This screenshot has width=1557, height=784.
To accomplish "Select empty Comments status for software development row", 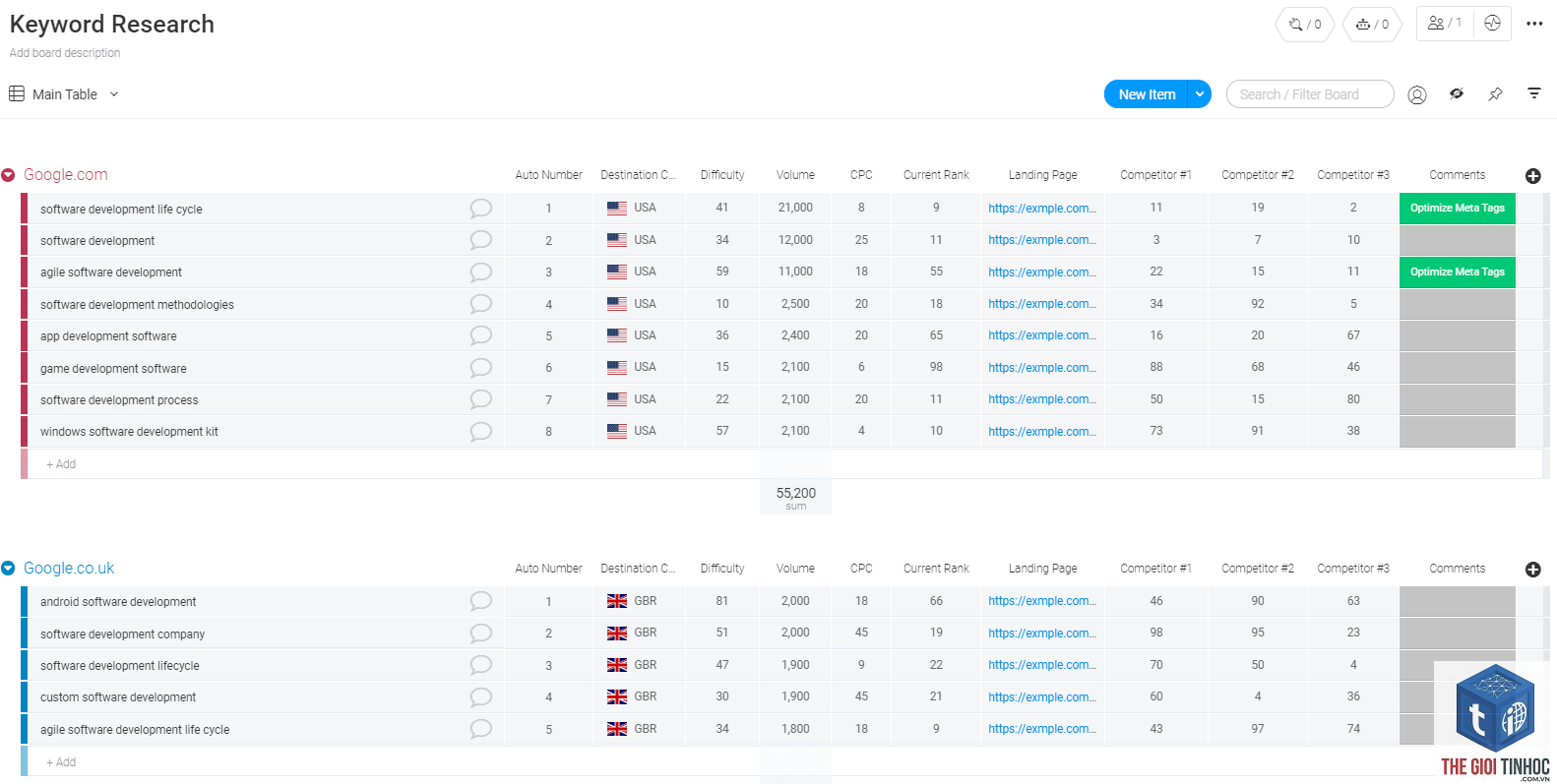I will (1458, 240).
